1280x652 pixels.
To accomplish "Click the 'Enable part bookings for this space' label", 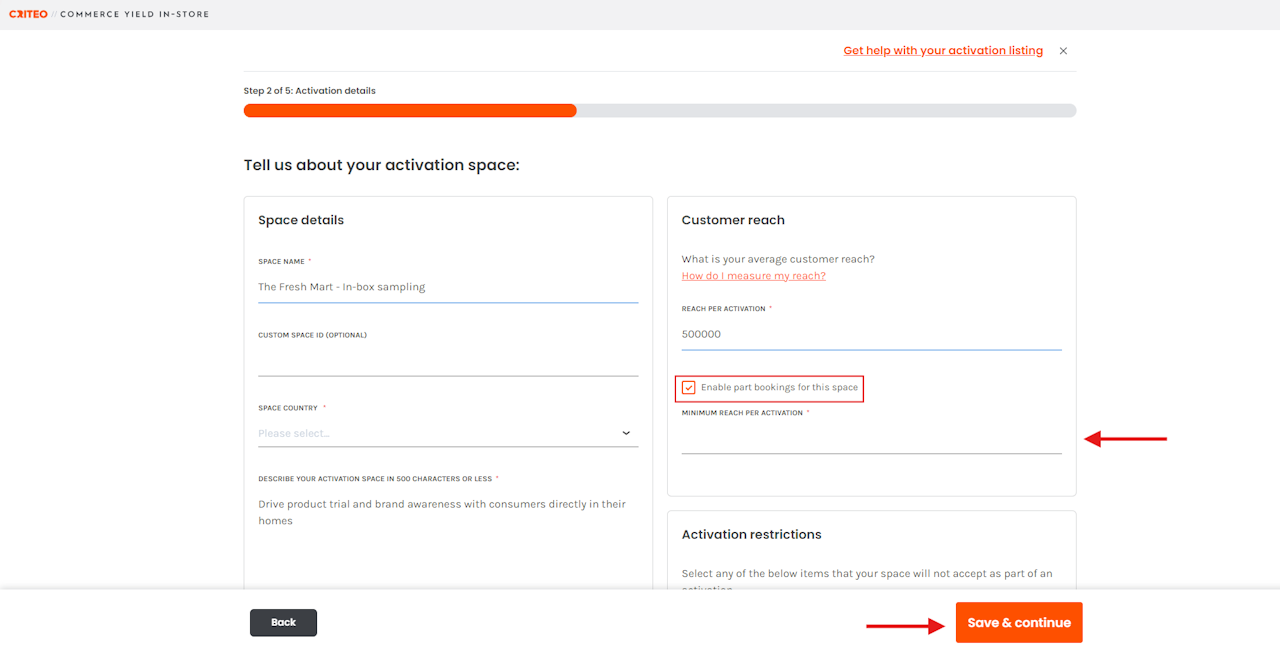I will 779,387.
